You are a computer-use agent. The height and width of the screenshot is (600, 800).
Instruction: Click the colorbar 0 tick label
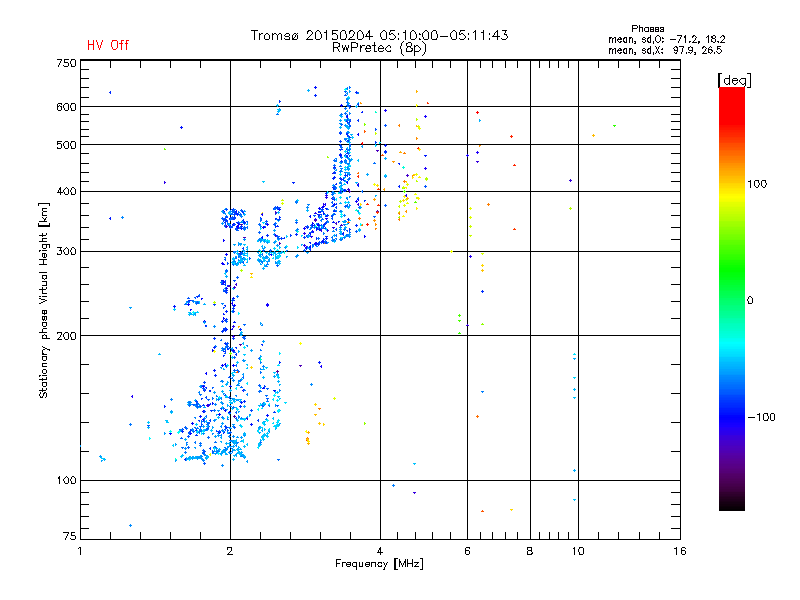(x=750, y=301)
